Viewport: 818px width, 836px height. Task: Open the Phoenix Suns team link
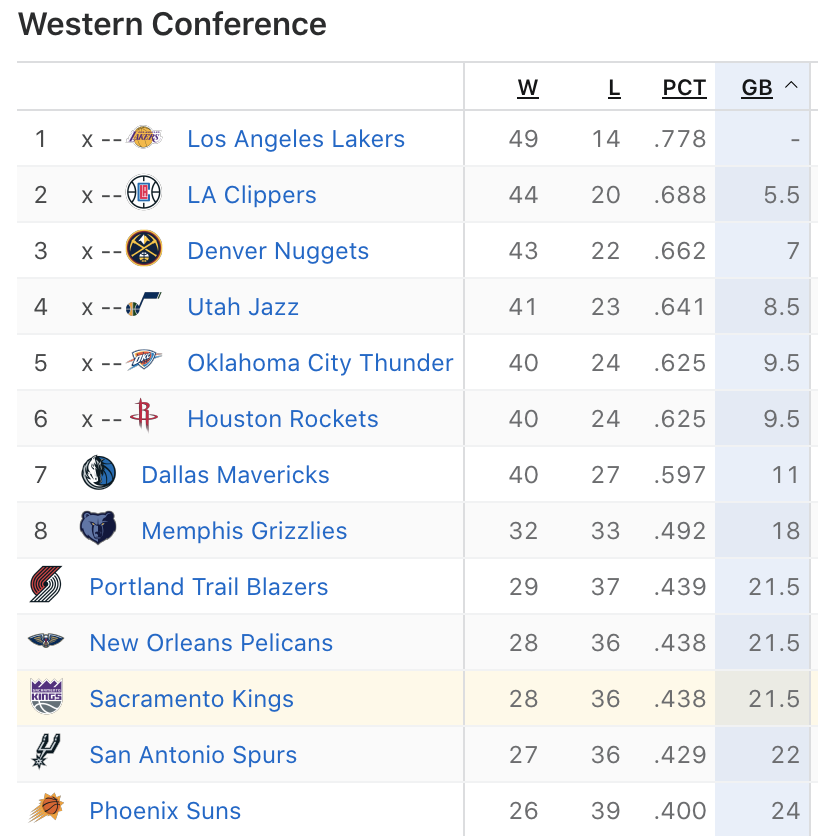tap(165, 811)
